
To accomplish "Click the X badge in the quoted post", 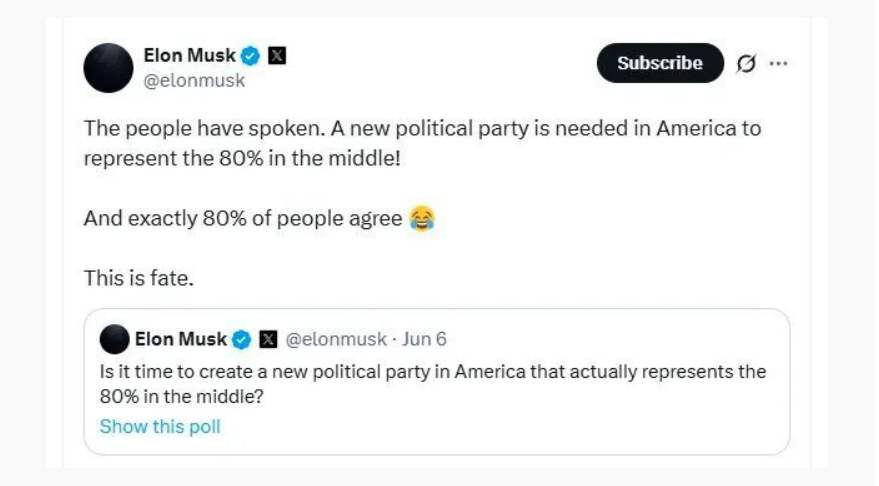I will click(x=268, y=340).
